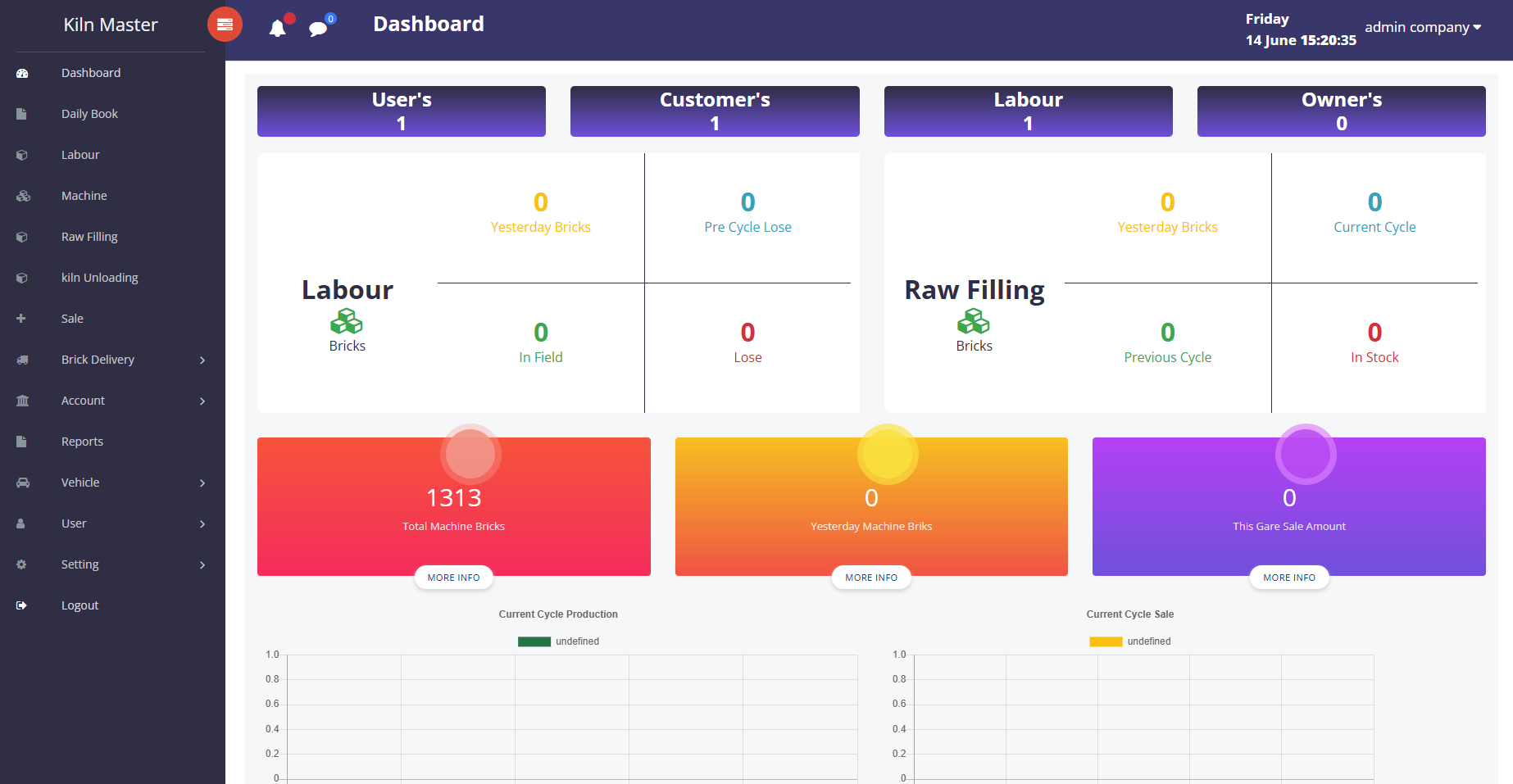Click the Vehicle car icon in sidebar
1513x784 pixels.
tap(23, 483)
